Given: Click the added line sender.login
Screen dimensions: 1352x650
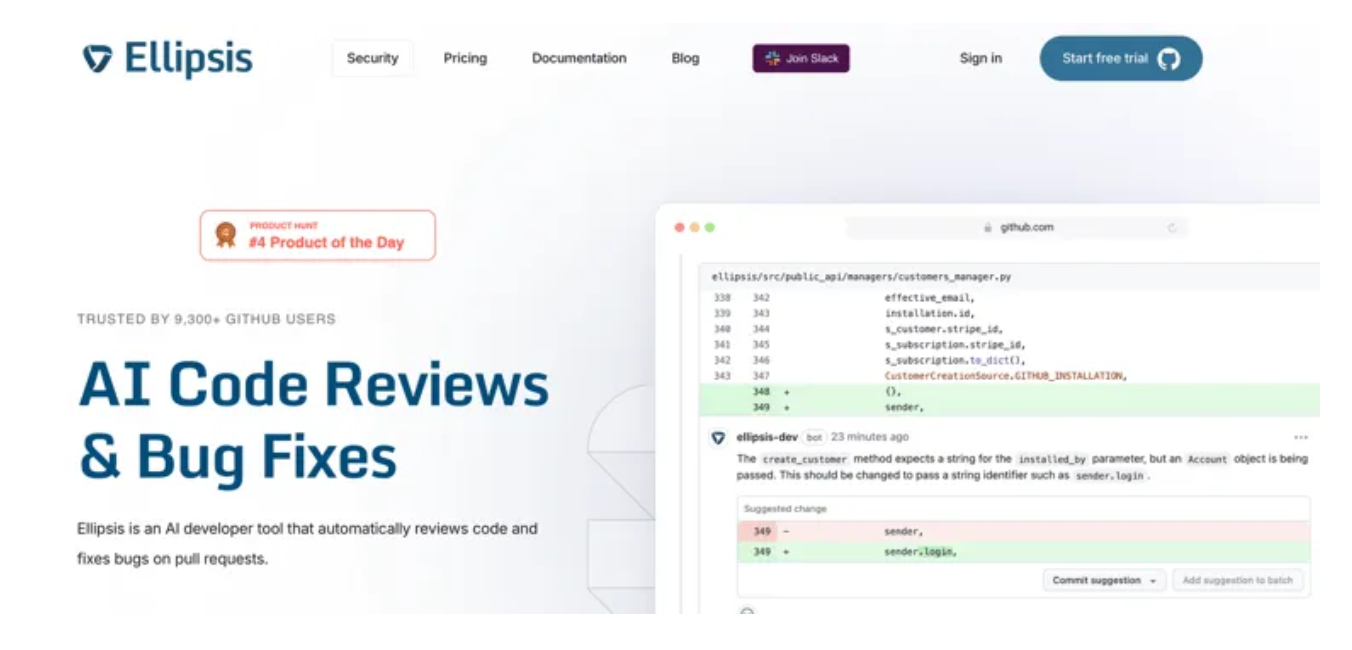Looking at the screenshot, I should (x=1023, y=552).
